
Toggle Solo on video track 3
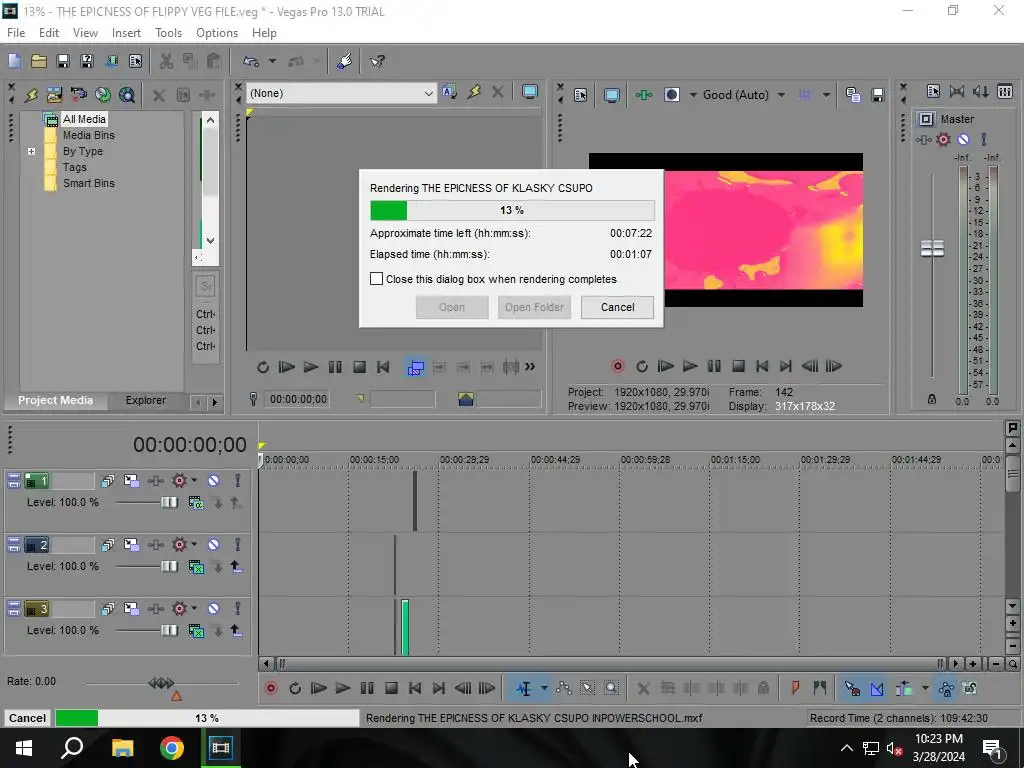(x=238, y=609)
